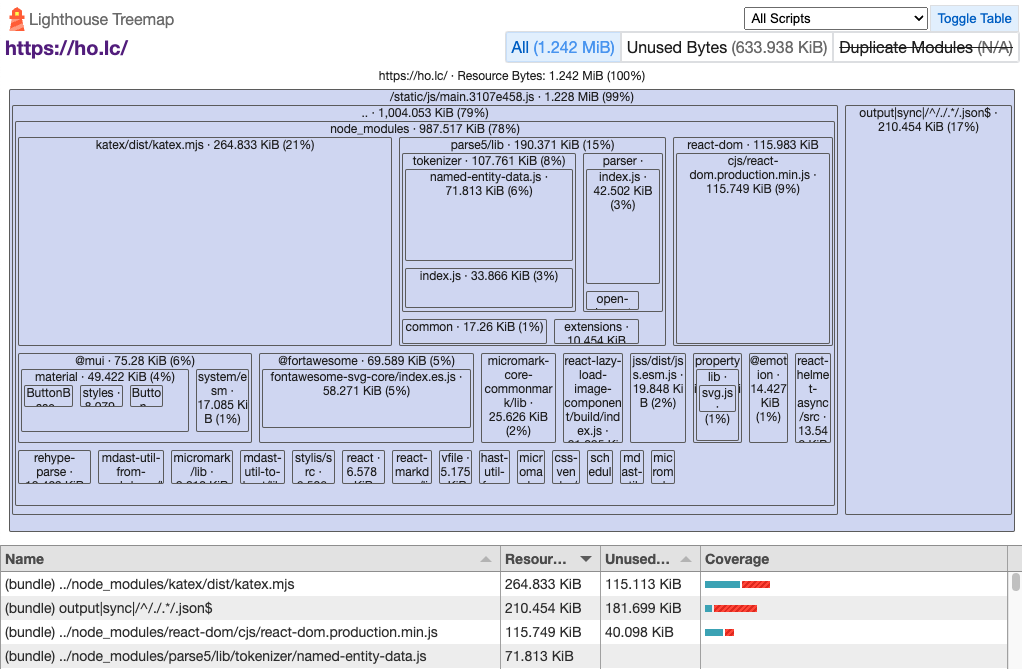This screenshot has width=1022, height=669.
Task: Select the All (1.242 MiB) view
Action: coord(562,46)
